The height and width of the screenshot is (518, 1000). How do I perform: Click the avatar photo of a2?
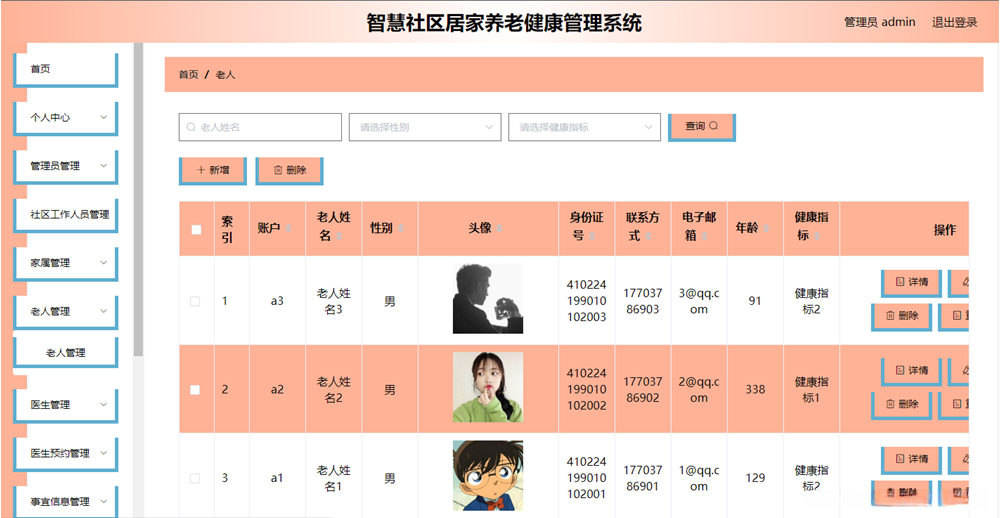pyautogui.click(x=488, y=387)
